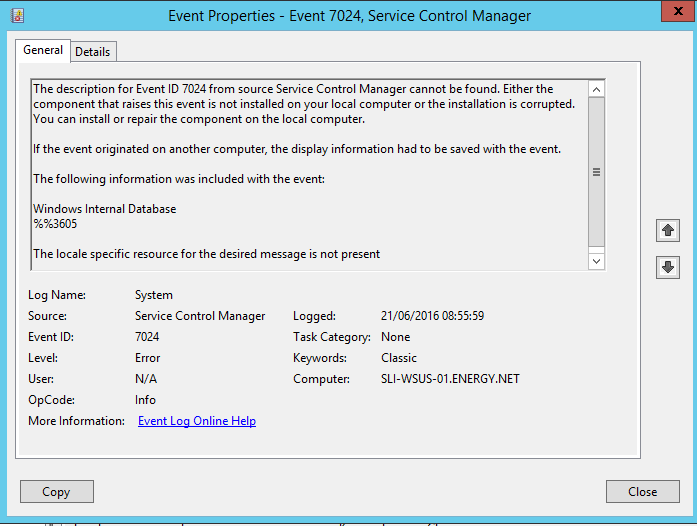
Task: Select the OpCode value 'Info'
Action: pyautogui.click(x=145, y=399)
